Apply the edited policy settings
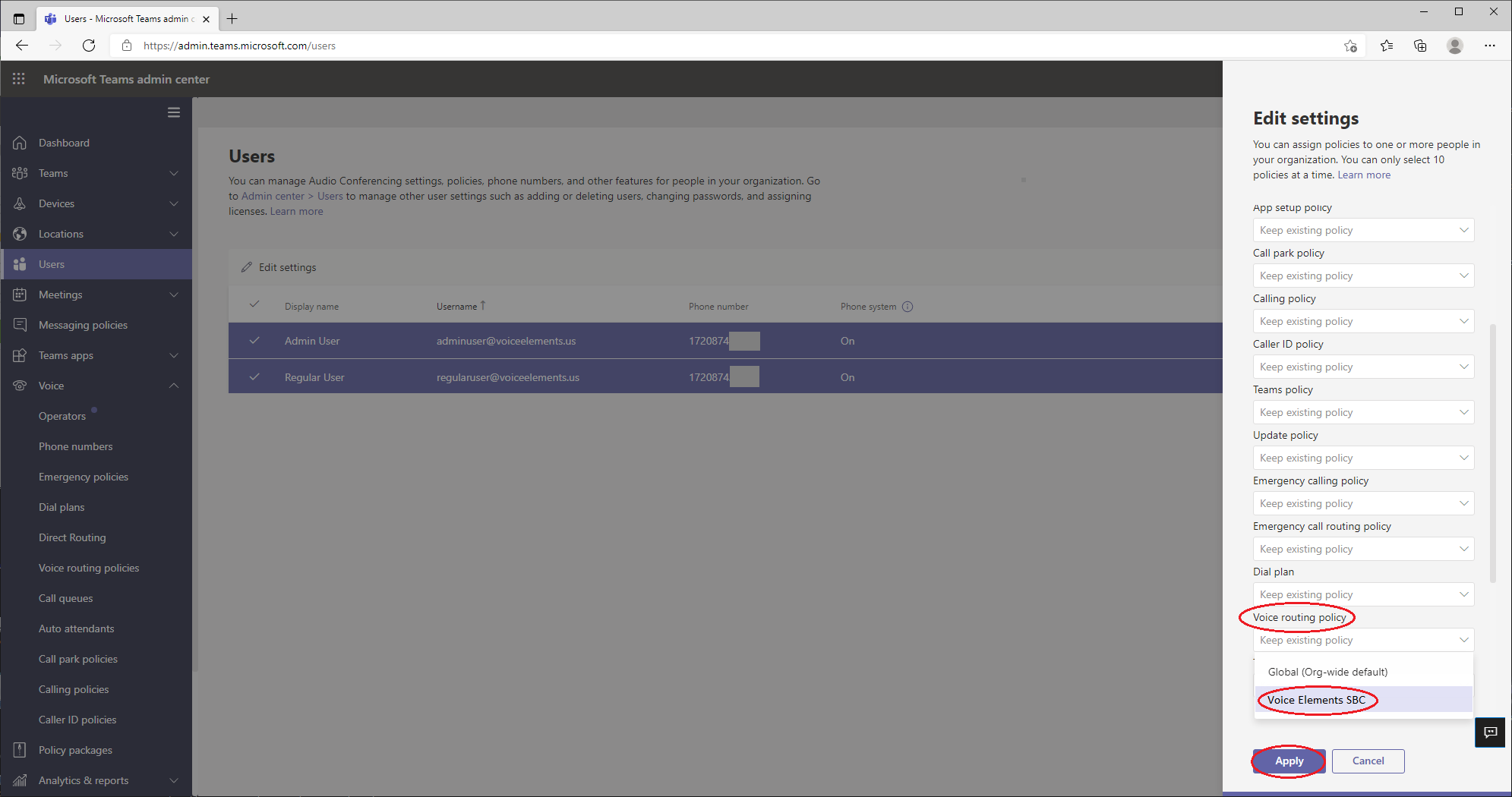This screenshot has height=797, width=1512. [1289, 761]
